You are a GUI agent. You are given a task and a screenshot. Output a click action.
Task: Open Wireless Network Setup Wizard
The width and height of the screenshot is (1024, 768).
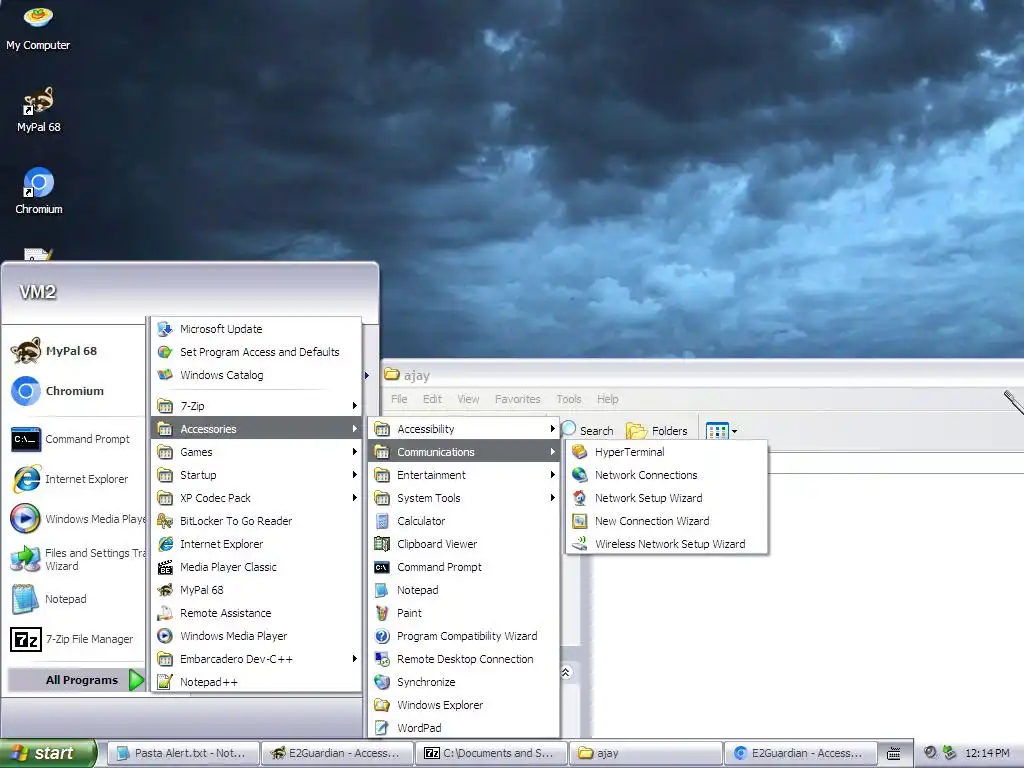[x=666, y=543]
